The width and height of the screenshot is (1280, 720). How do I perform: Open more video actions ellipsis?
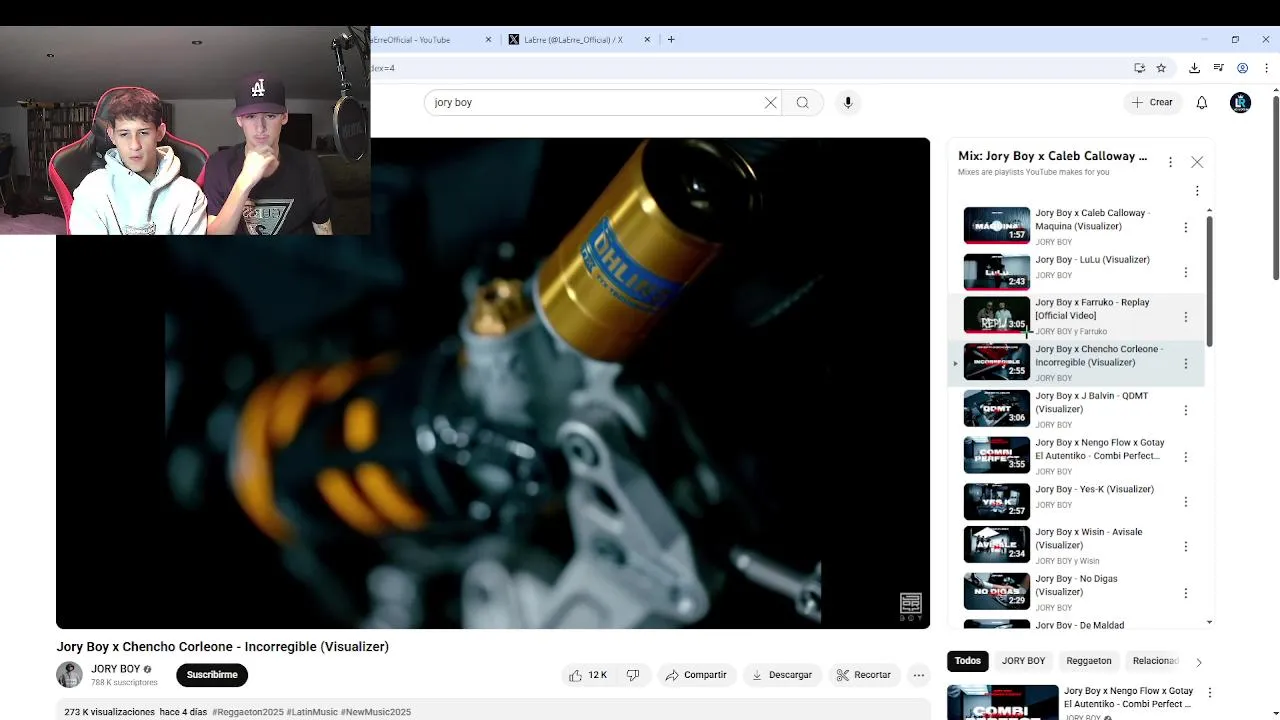coord(918,675)
